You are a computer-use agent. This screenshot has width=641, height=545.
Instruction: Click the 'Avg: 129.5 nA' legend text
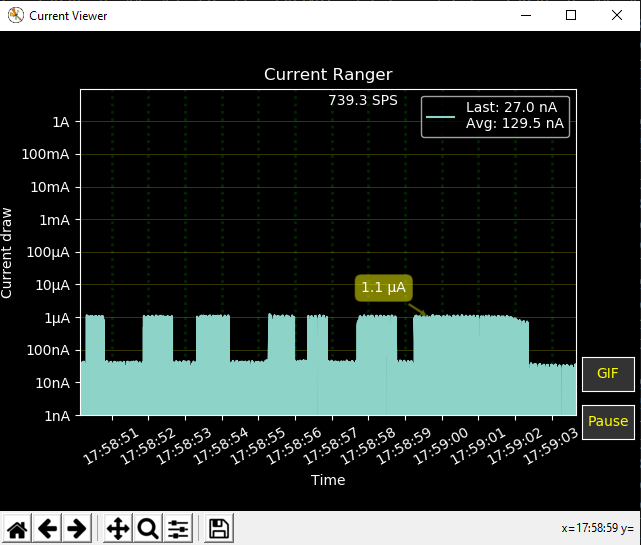coord(515,123)
